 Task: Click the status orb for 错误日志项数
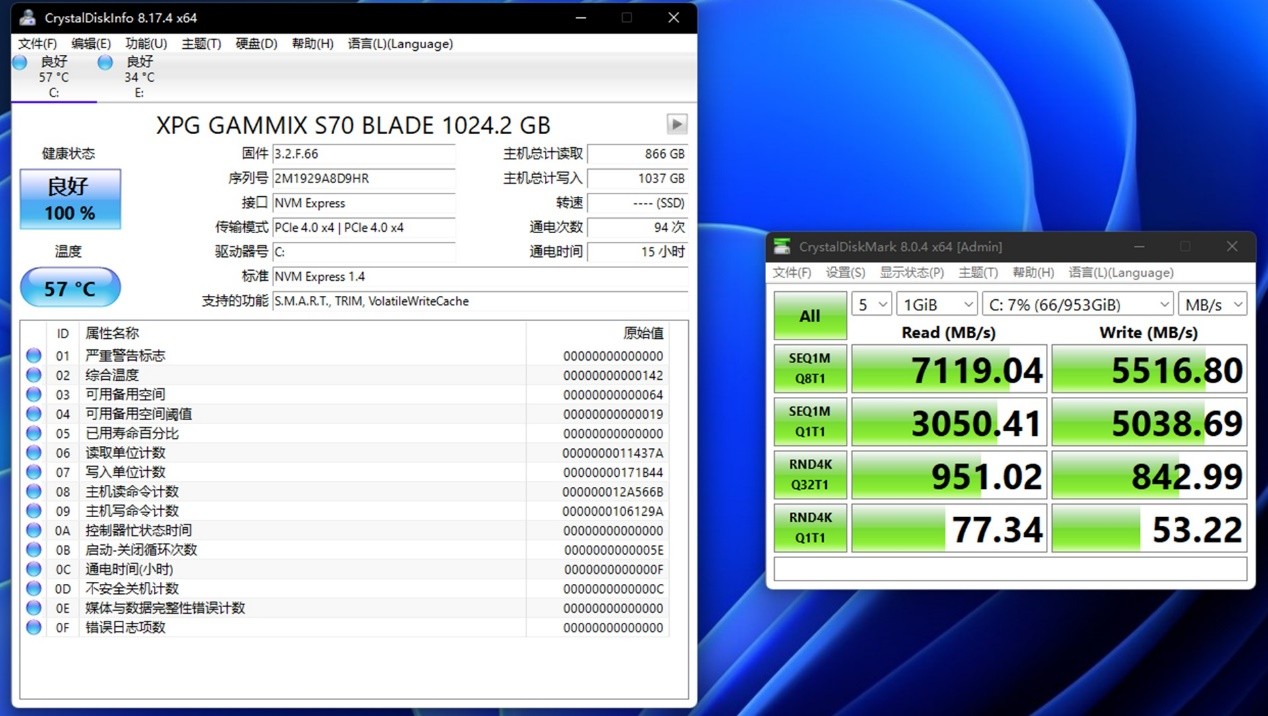34,627
